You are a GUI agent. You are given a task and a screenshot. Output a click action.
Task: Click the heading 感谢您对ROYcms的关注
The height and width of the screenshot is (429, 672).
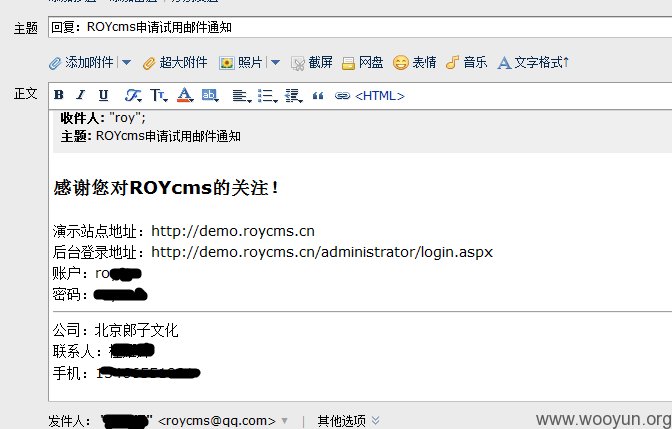tap(166, 188)
